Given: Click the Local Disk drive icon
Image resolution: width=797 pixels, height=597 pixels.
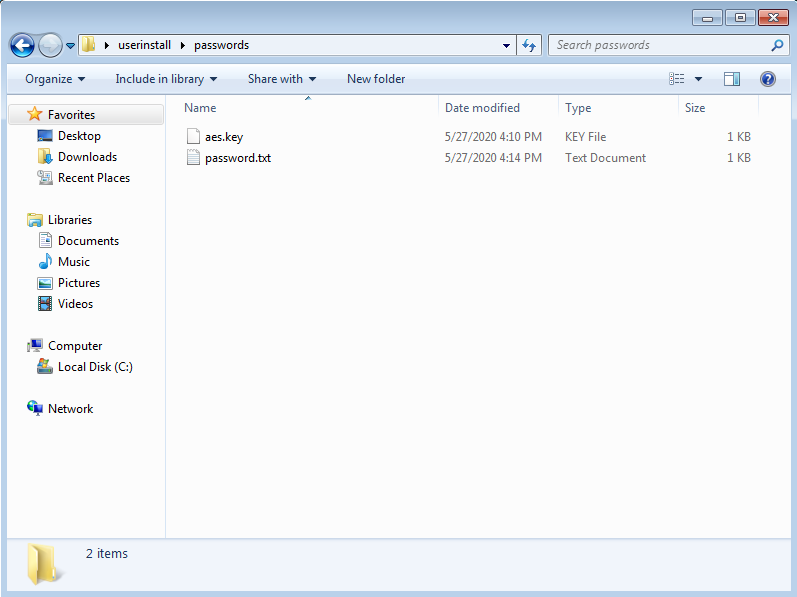Looking at the screenshot, I should [45, 366].
